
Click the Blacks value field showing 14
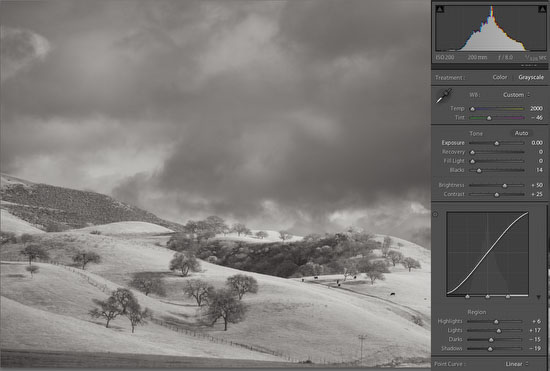539,170
